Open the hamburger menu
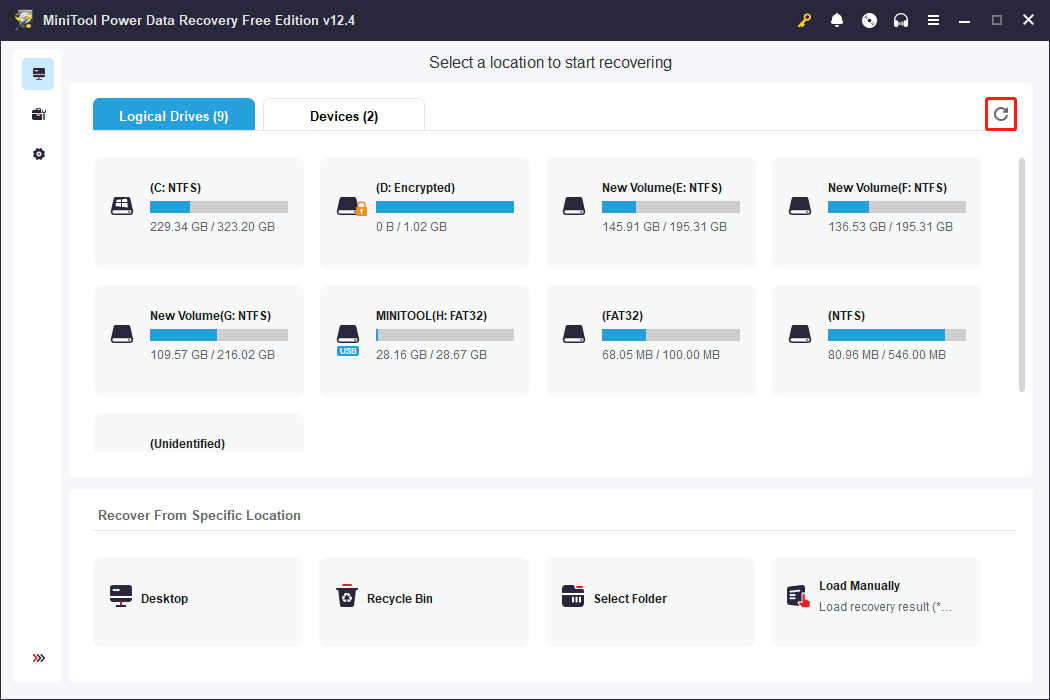Screen dimensions: 1050x700 pyautogui.click(x=933, y=20)
